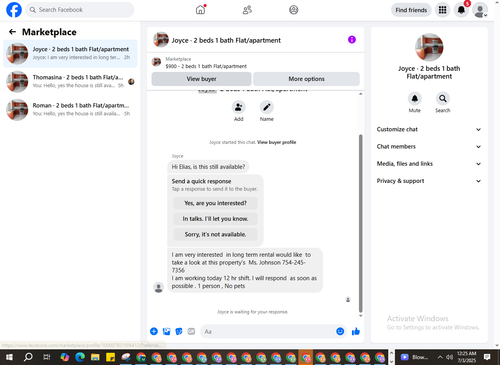Expand Media, files and links section
500x365 pixels.
click(x=429, y=164)
